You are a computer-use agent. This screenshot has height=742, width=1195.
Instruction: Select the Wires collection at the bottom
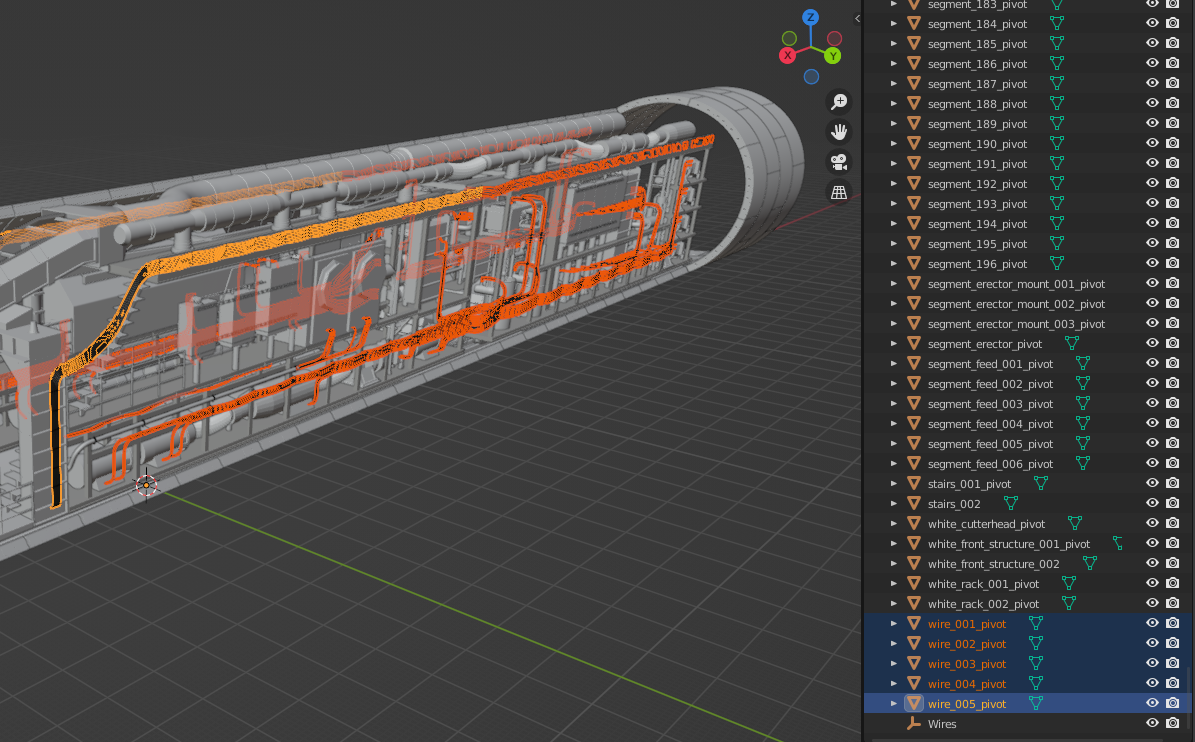[942, 723]
